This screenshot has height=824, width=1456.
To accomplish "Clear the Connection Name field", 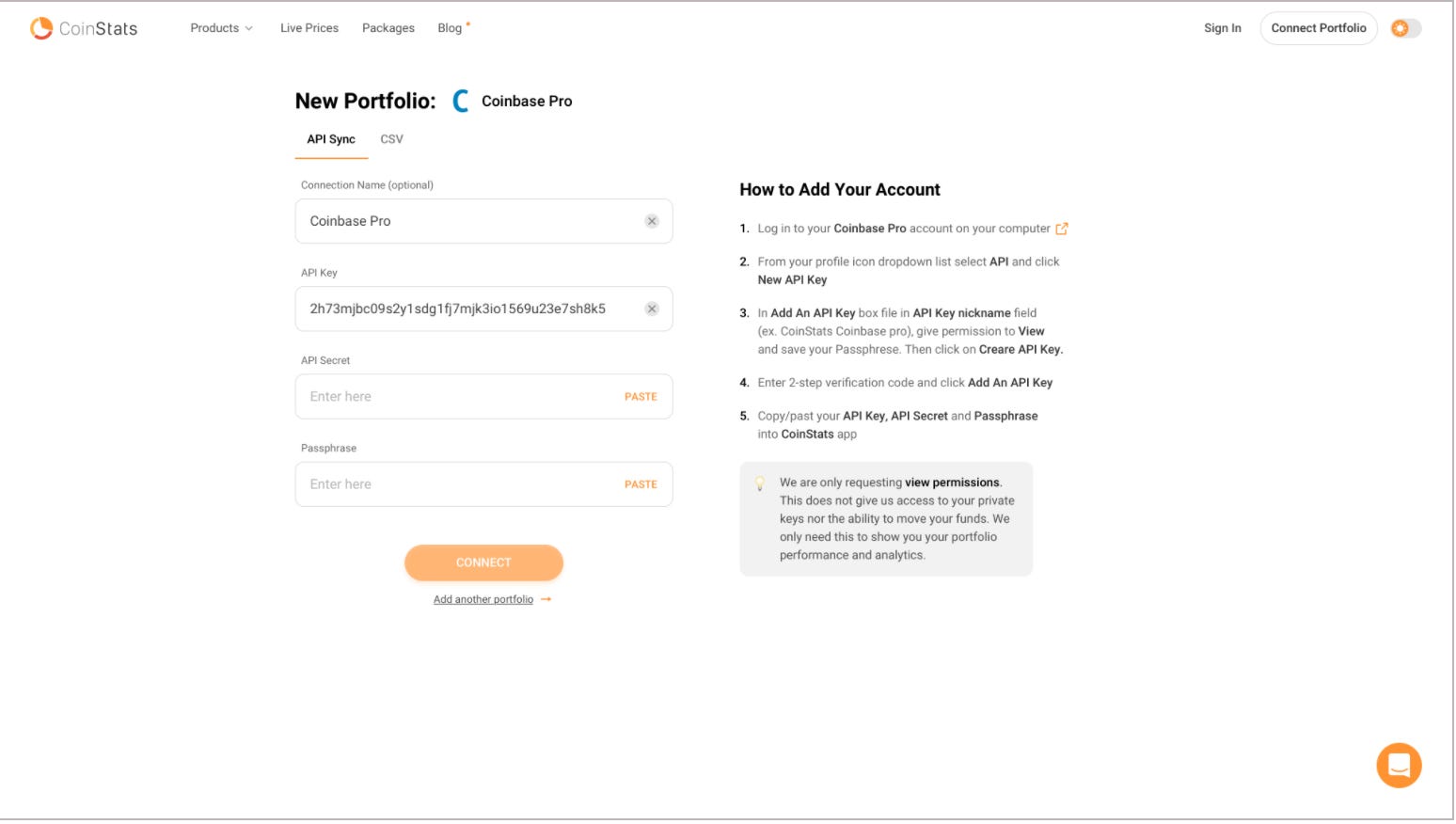I will (652, 221).
